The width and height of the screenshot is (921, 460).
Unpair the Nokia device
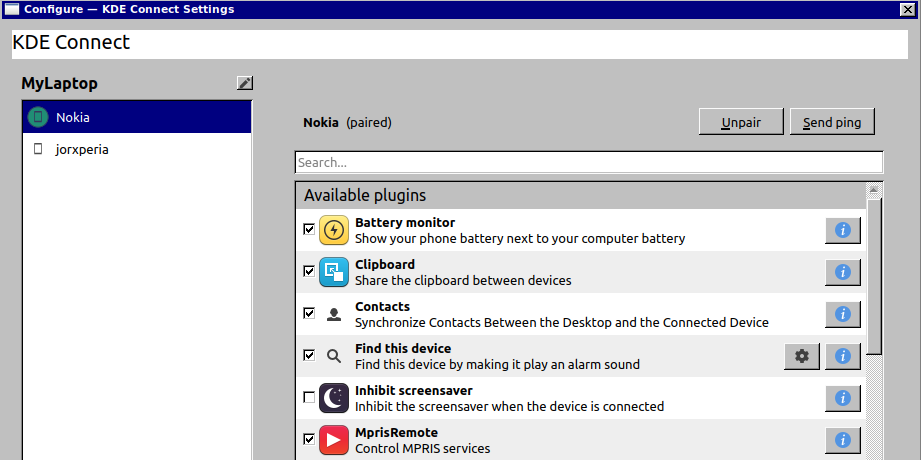point(741,122)
